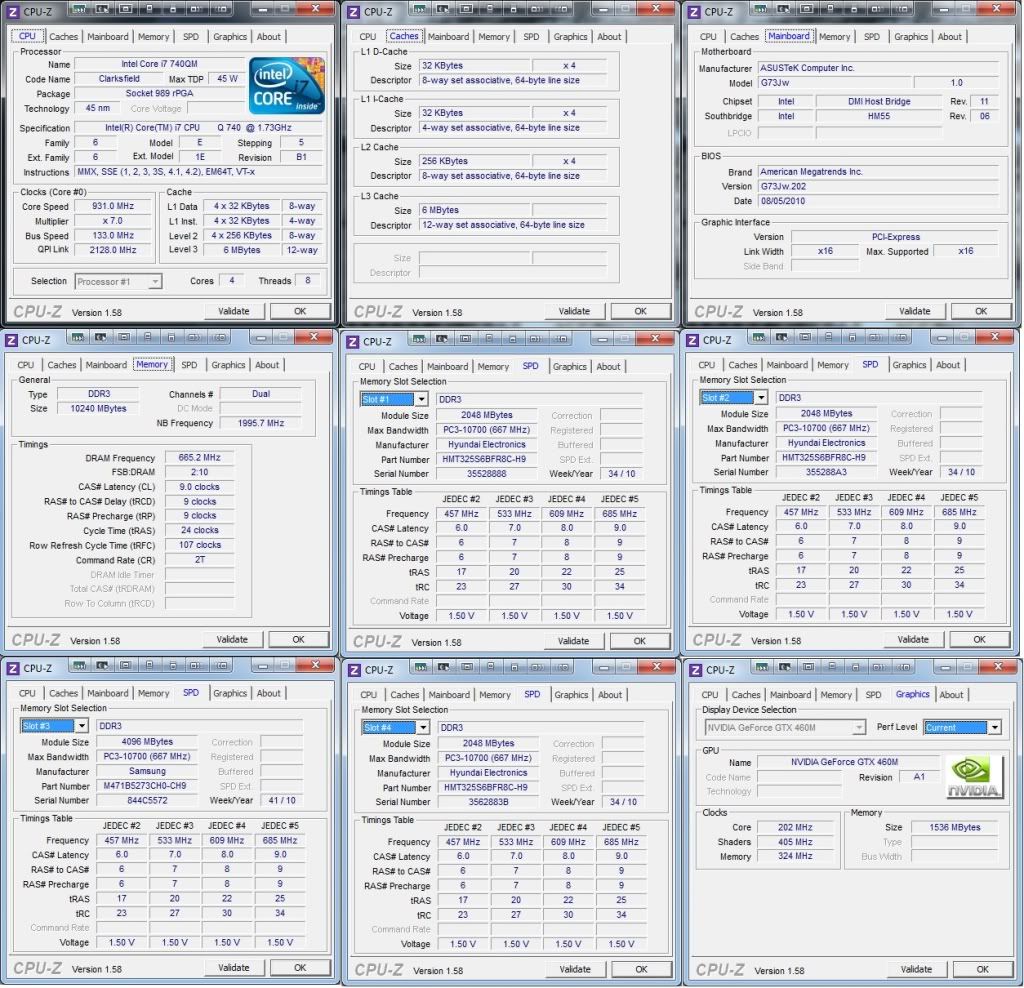Click CPU-Z title icon of the Mainboard window
The height and width of the screenshot is (988, 1024).
(694, 12)
